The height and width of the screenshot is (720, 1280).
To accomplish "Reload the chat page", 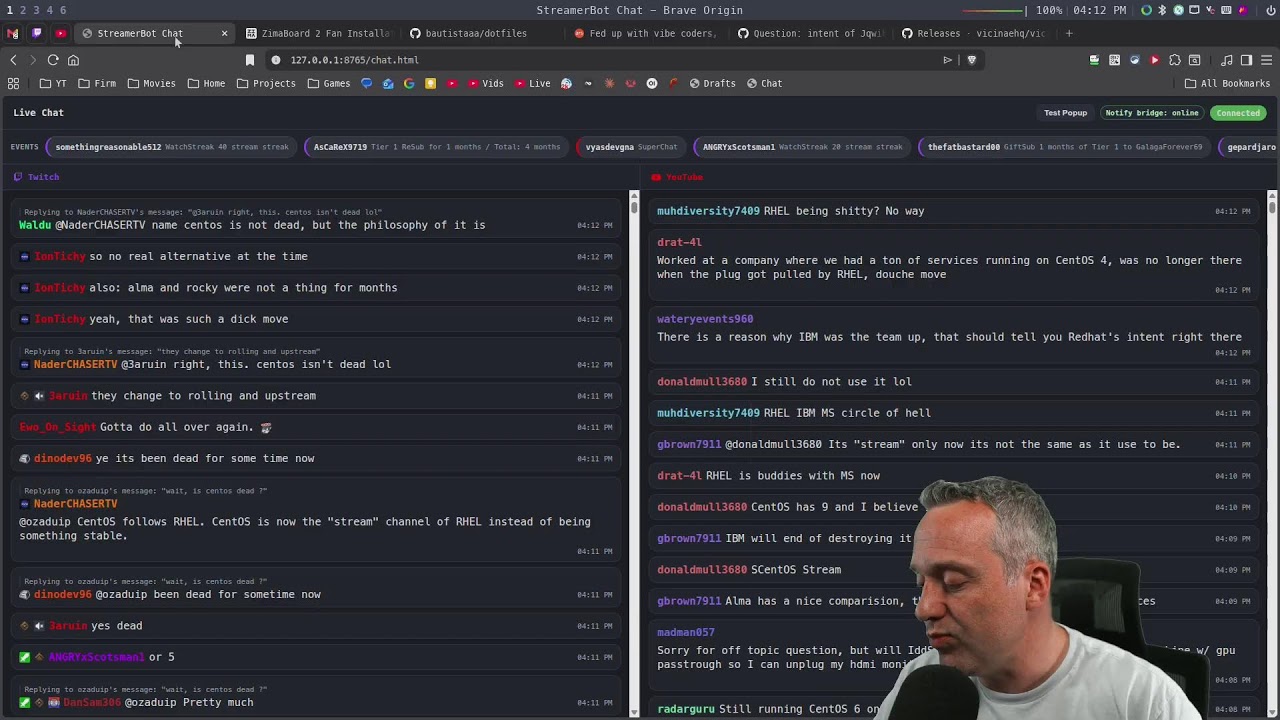I will 53,60.
